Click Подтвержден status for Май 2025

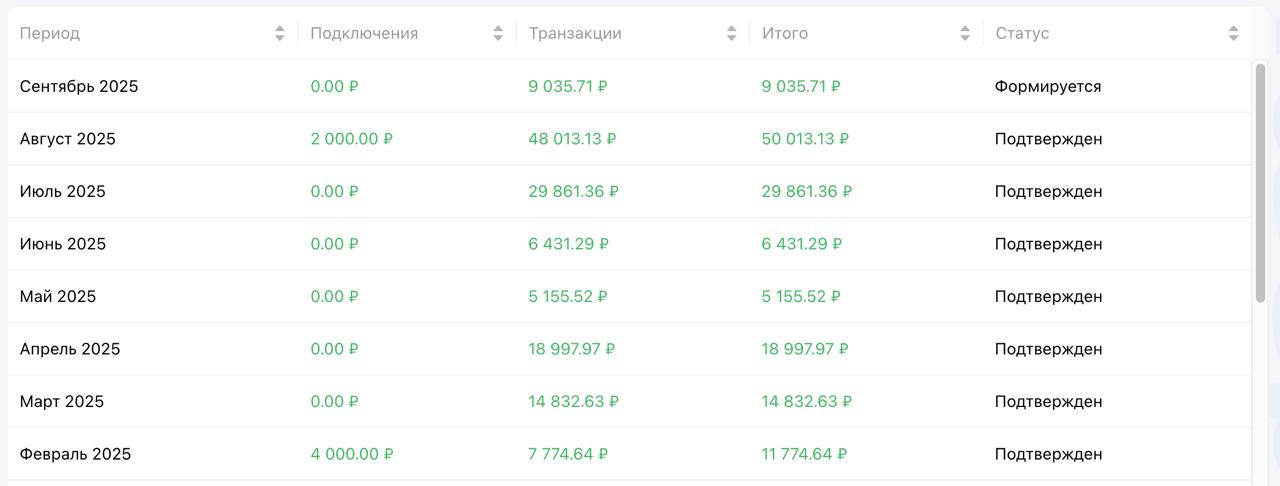pos(1048,296)
